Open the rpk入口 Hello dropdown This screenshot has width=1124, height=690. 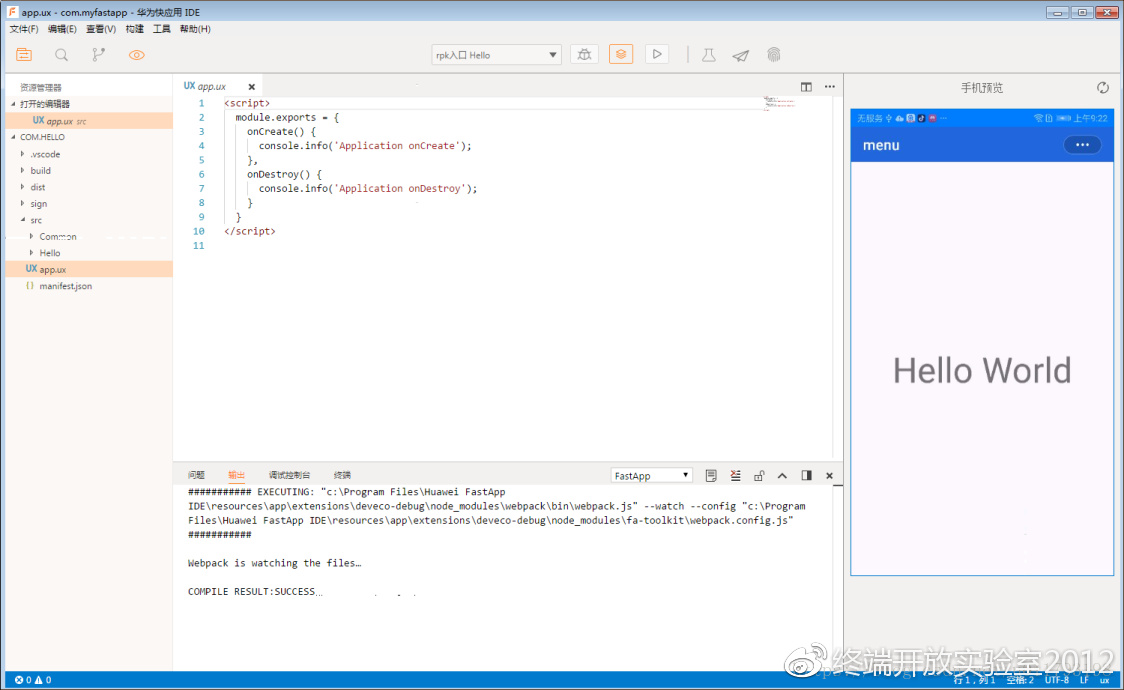click(496, 55)
